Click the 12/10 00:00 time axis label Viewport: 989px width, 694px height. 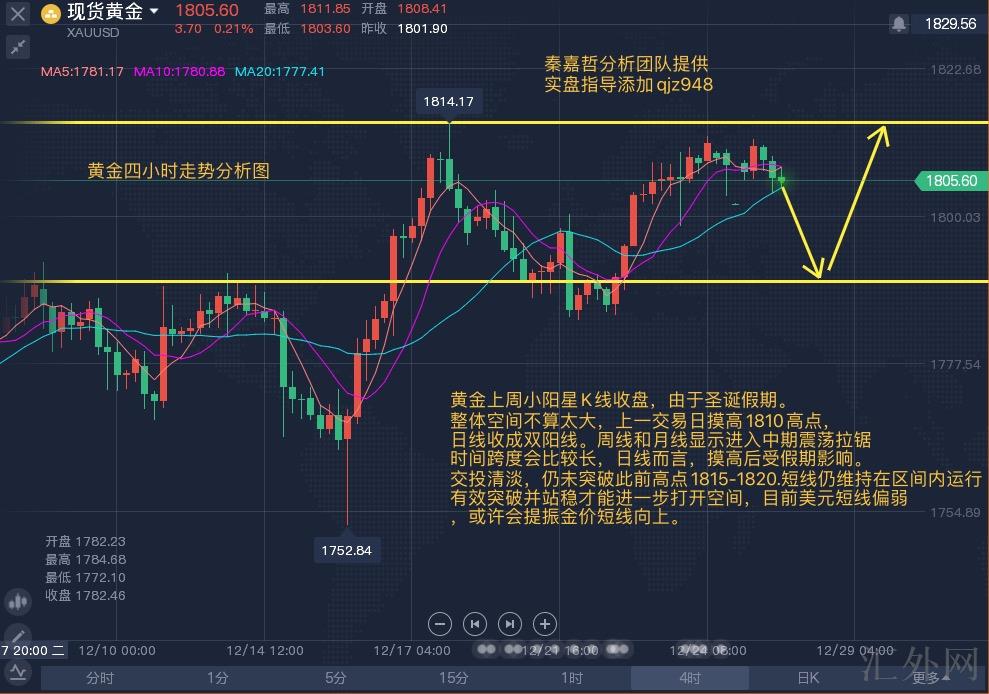[x=117, y=650]
